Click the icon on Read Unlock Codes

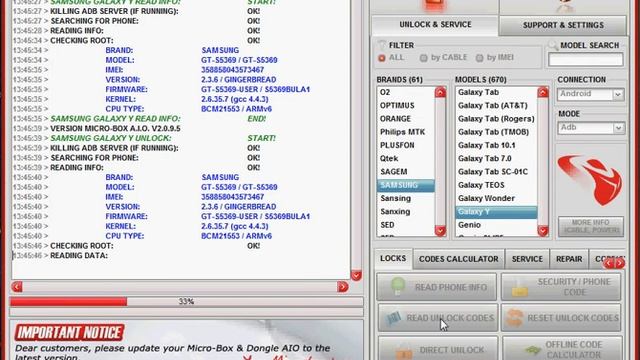pyautogui.click(x=393, y=318)
